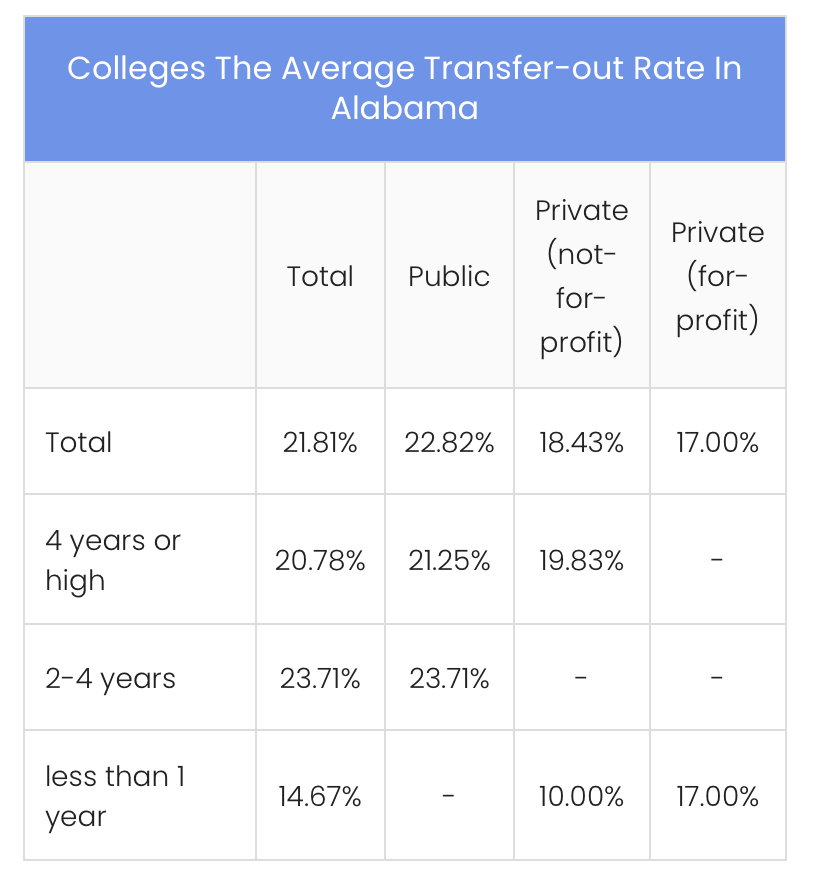Image resolution: width=819 pixels, height=888 pixels.
Task: Click the 21.25% cell
Action: tap(449, 561)
